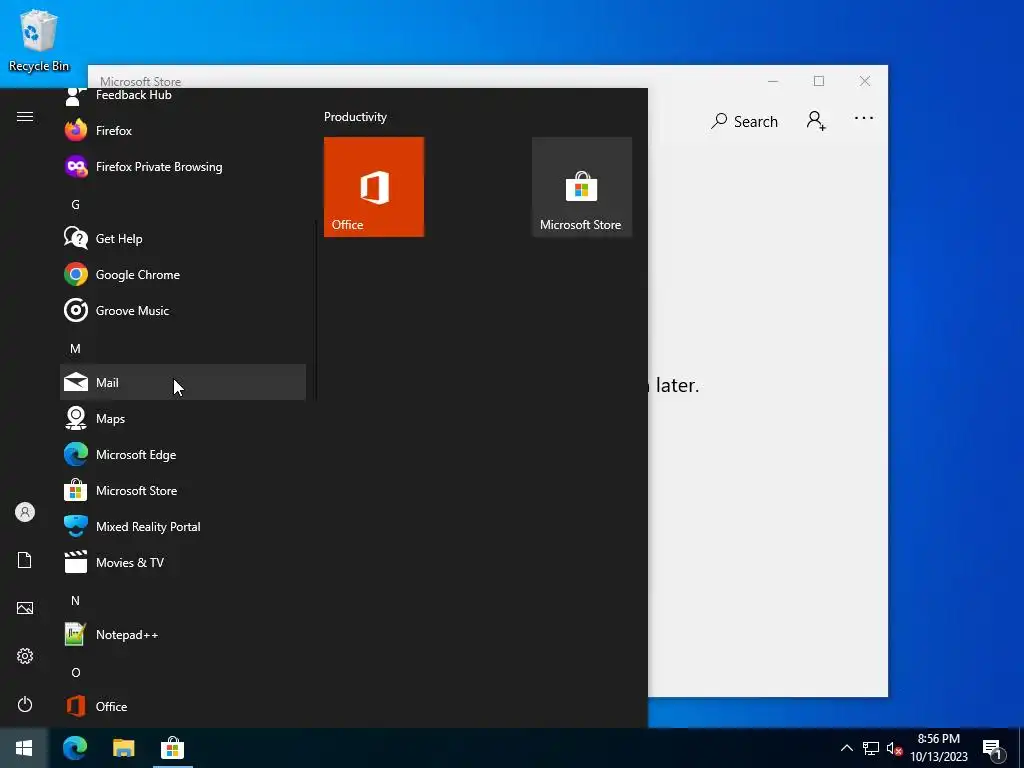Click the network tray icon
The image size is (1024, 768).
point(871,748)
